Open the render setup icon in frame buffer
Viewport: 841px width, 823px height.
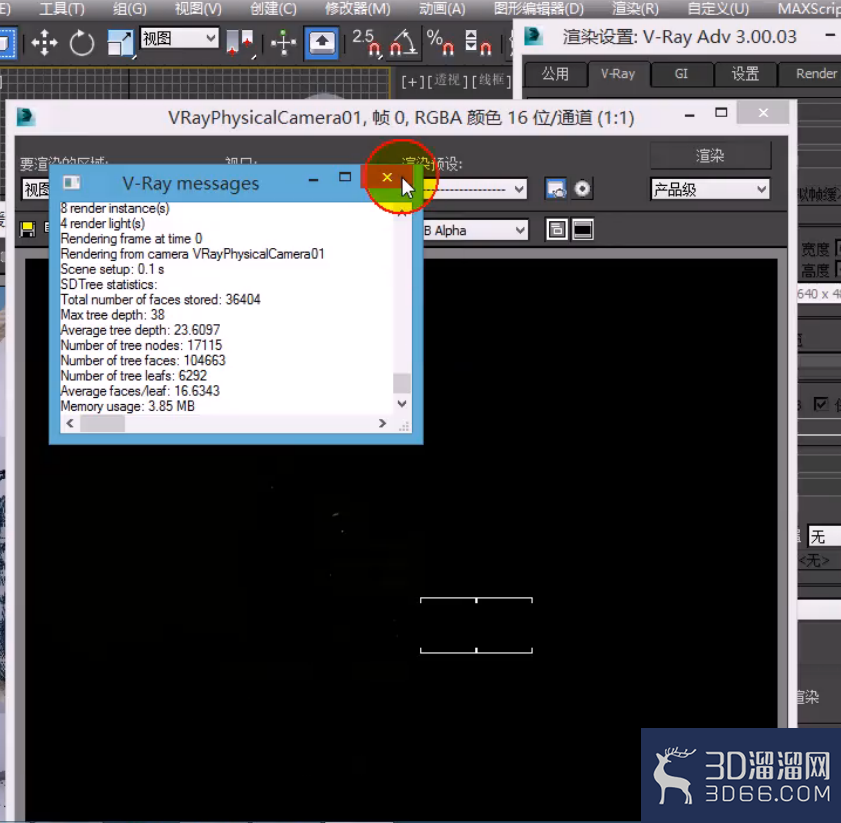555,189
